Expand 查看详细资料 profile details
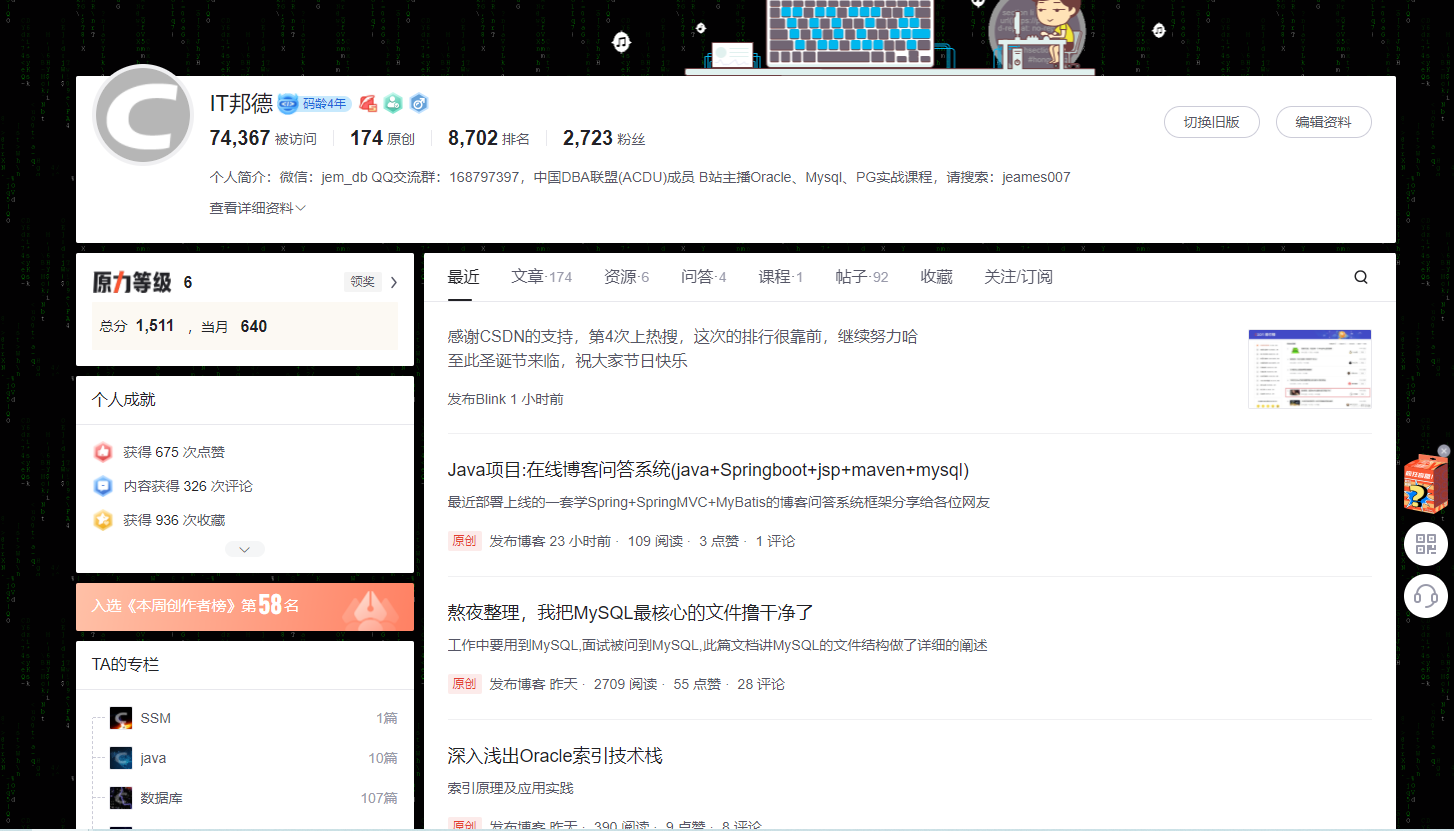This screenshot has height=831, width=1454. pos(257,208)
